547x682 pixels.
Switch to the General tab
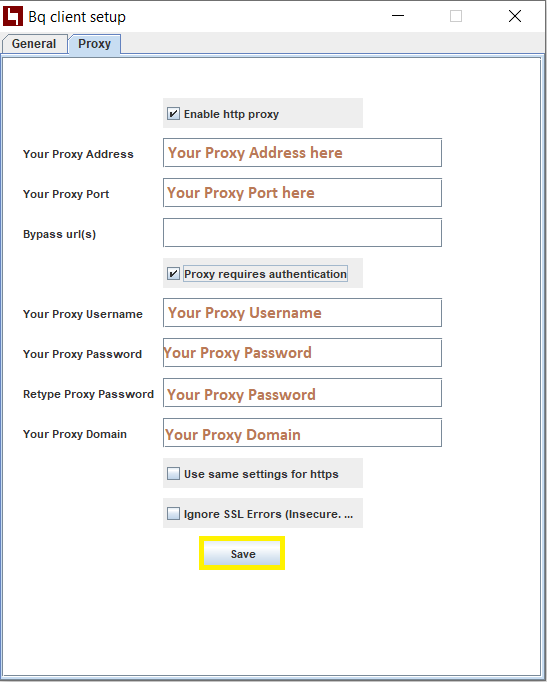coord(34,44)
